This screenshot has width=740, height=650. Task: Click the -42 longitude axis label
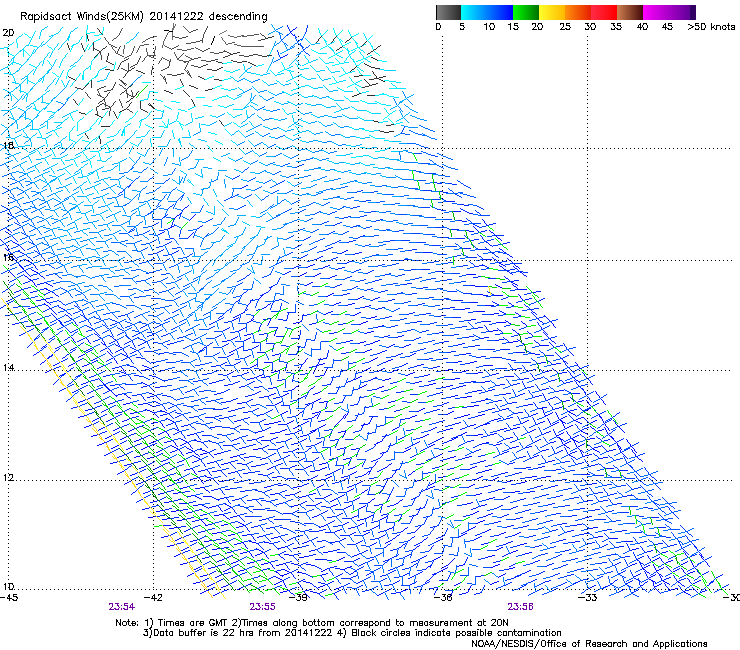153,597
